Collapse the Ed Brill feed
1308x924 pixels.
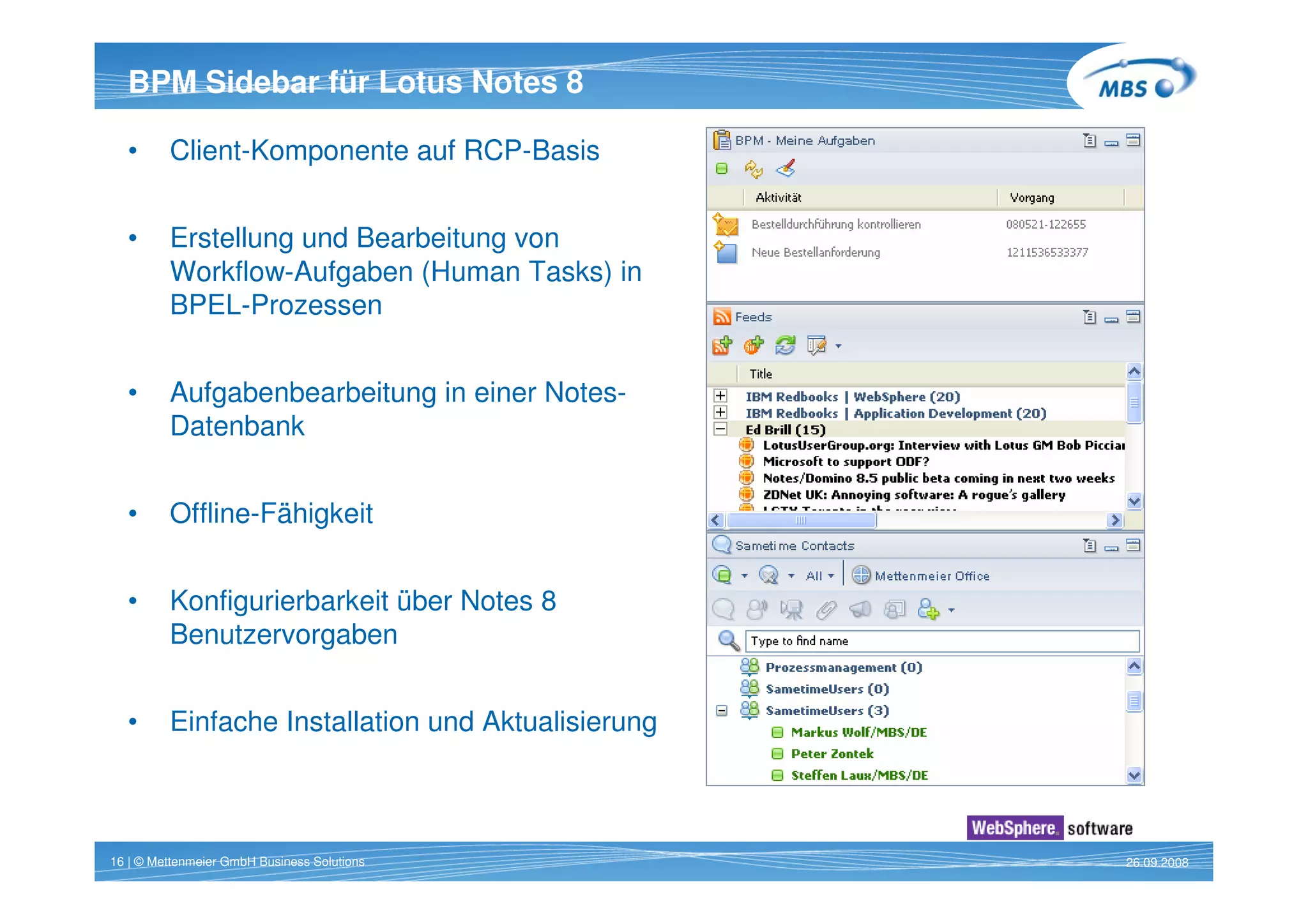(720, 429)
